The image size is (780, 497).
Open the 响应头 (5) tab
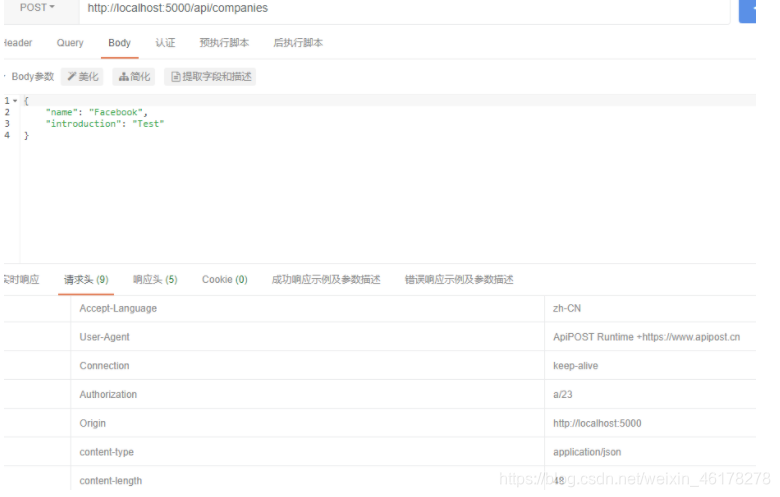pyautogui.click(x=155, y=280)
